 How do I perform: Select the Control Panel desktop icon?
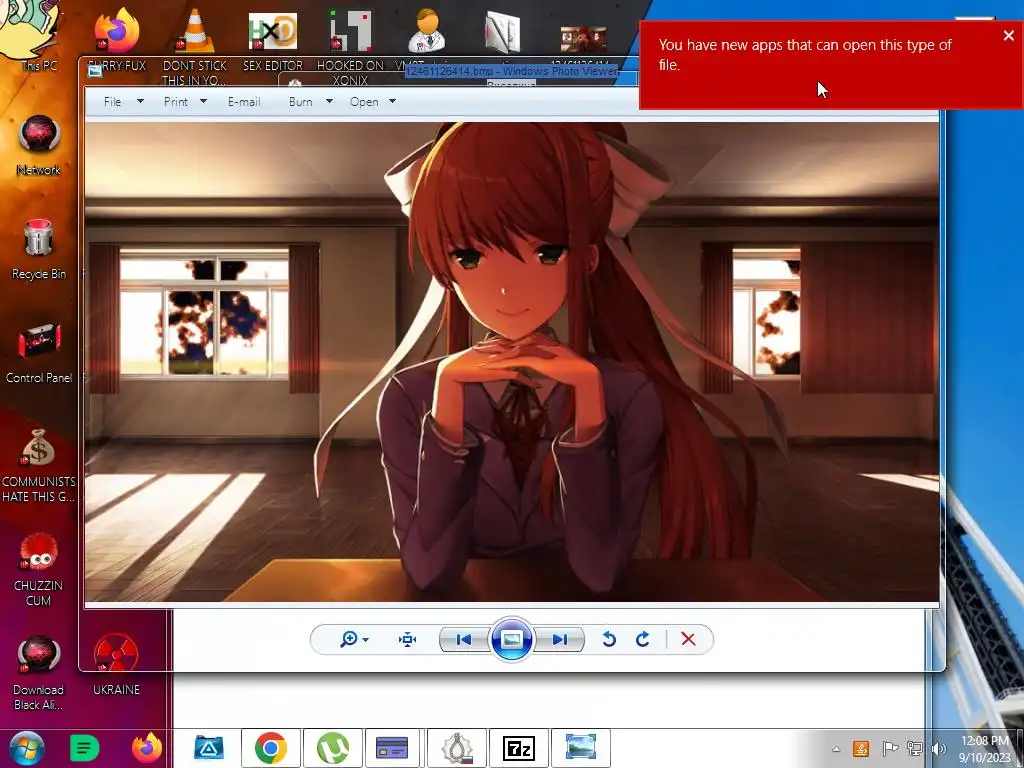click(39, 353)
